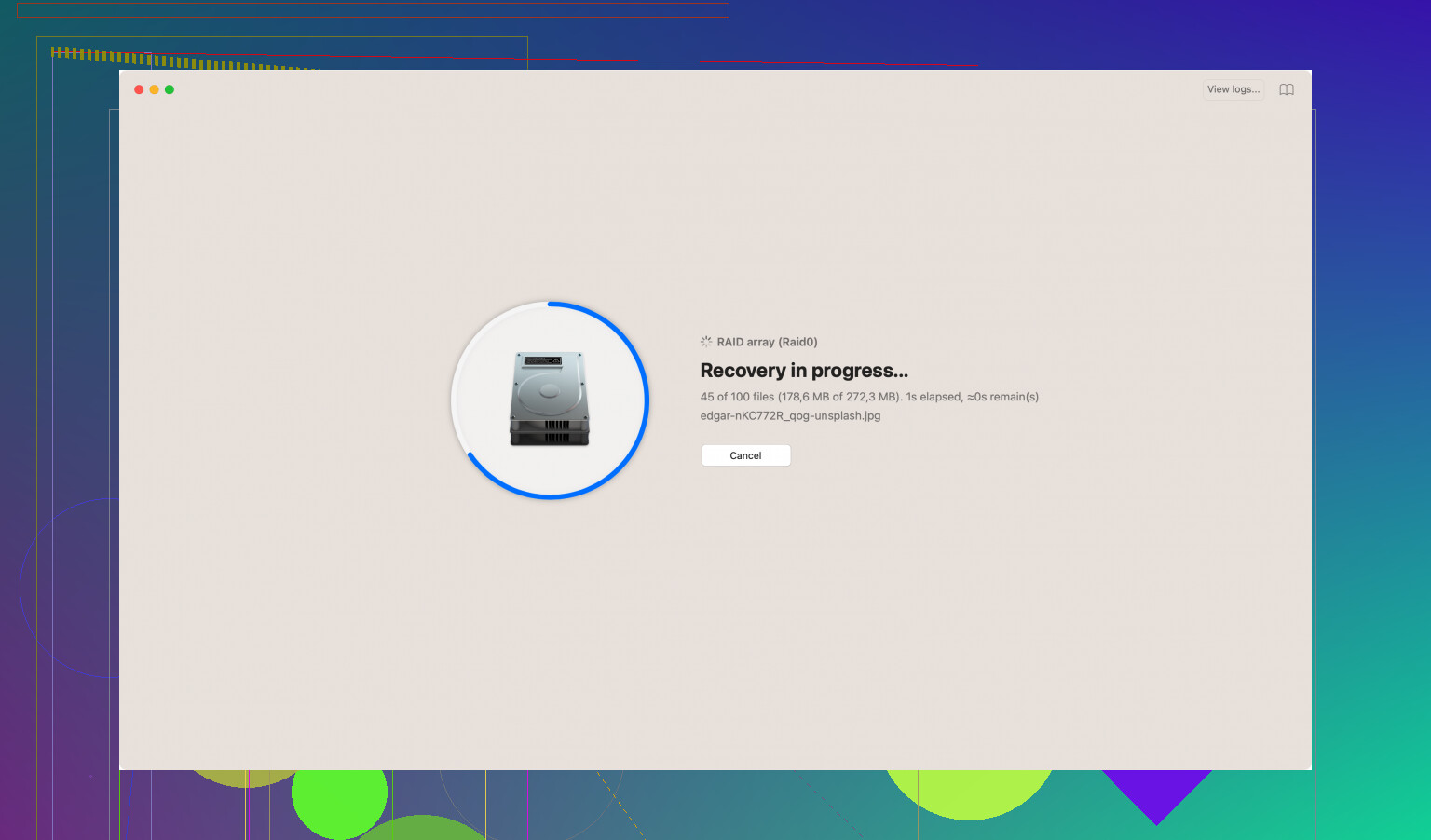
Task: Click the hard drive icon
Action: pyautogui.click(x=550, y=400)
